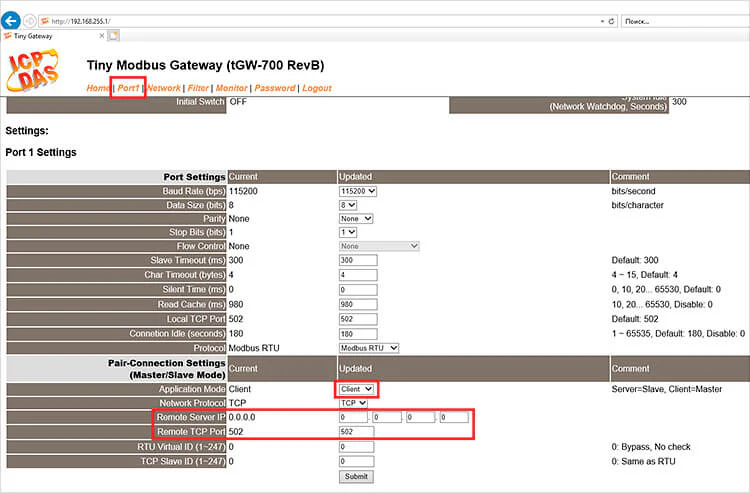The image size is (750, 493).
Task: Open the Baud Rate dropdown
Action: click(x=357, y=191)
